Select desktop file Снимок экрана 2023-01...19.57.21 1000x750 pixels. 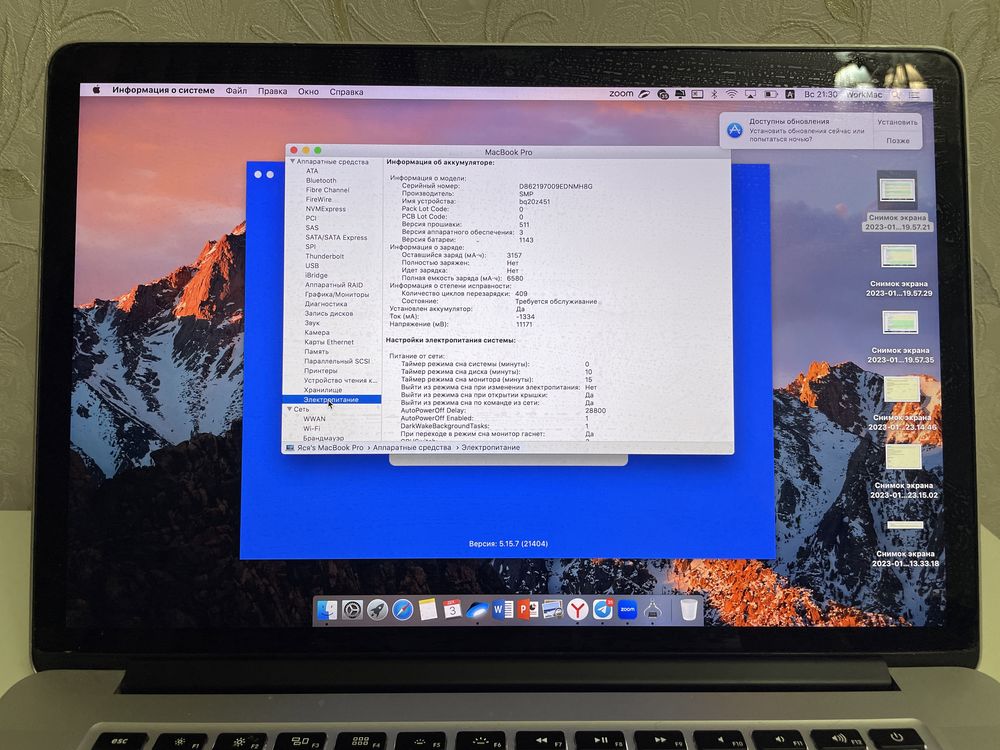897,200
